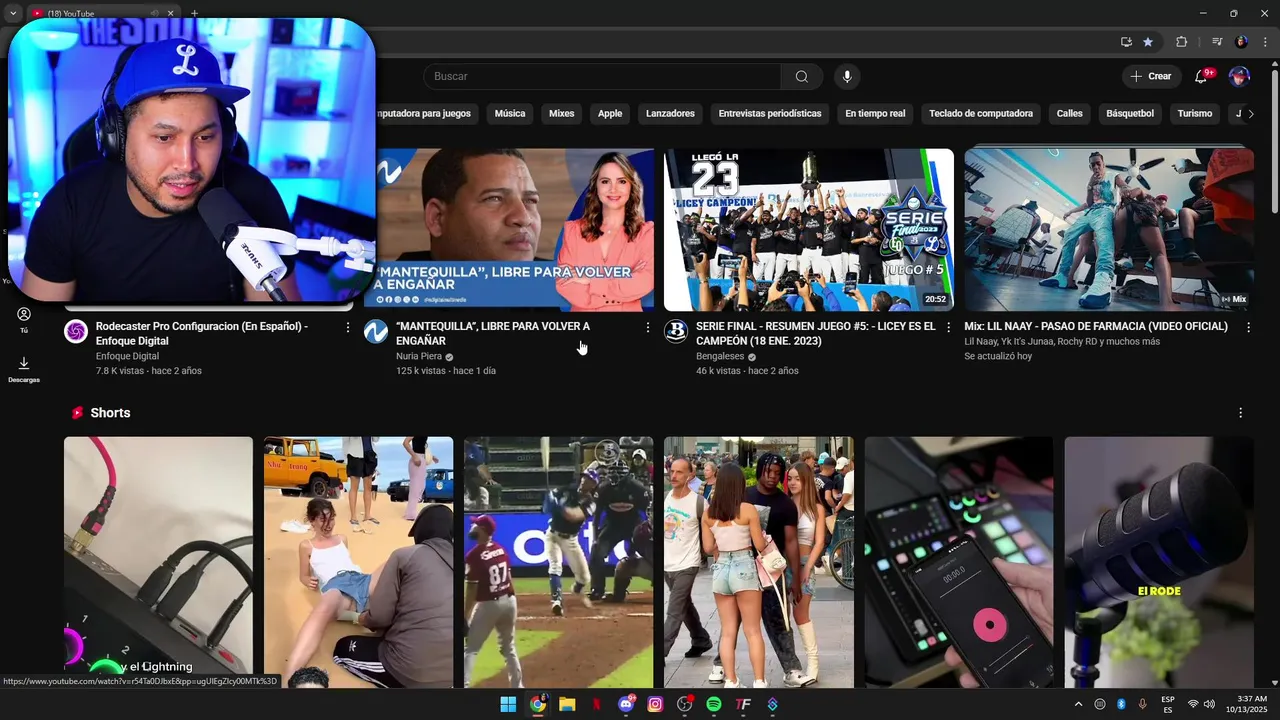Visit Nuria Piera channel name

[419, 356]
